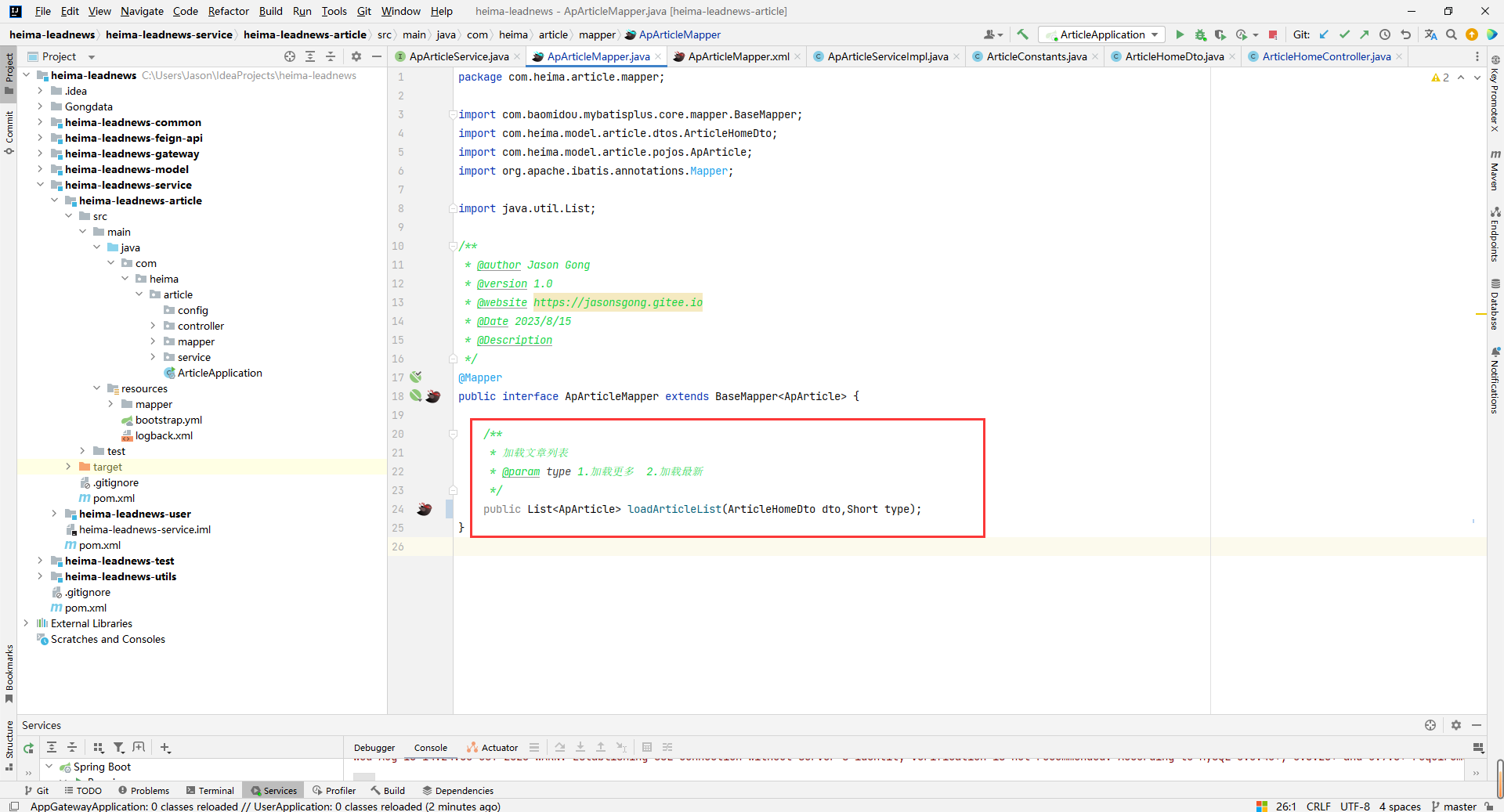
Task: Click the Git update project arrow
Action: coord(1324,34)
